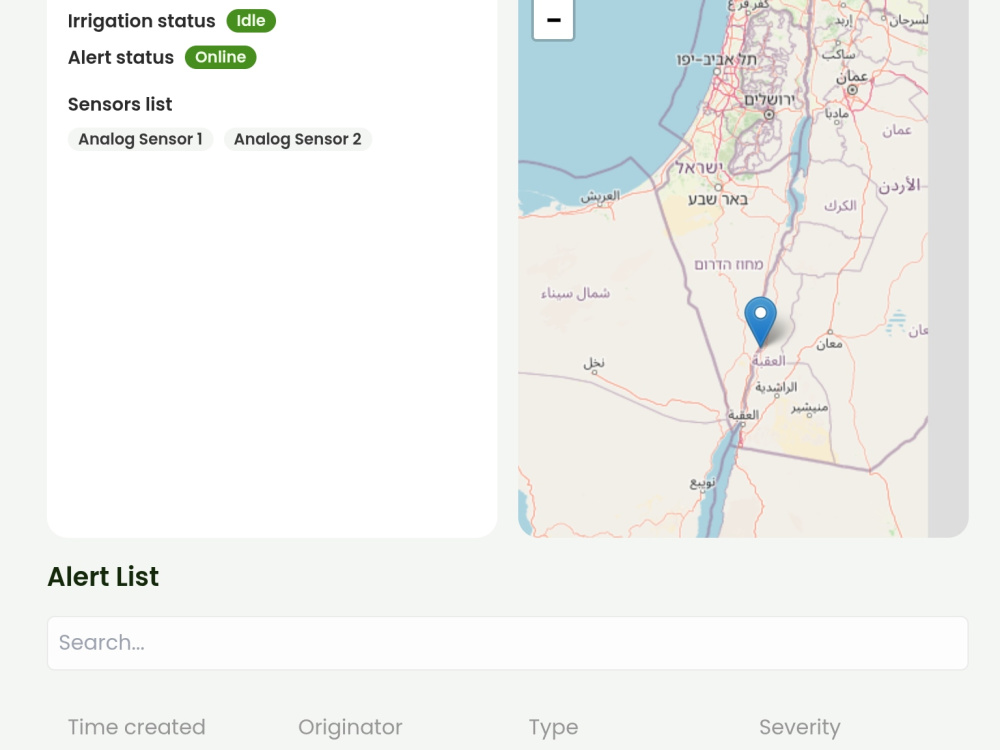
Task: Click the map zoom out minus button
Action: point(553,20)
